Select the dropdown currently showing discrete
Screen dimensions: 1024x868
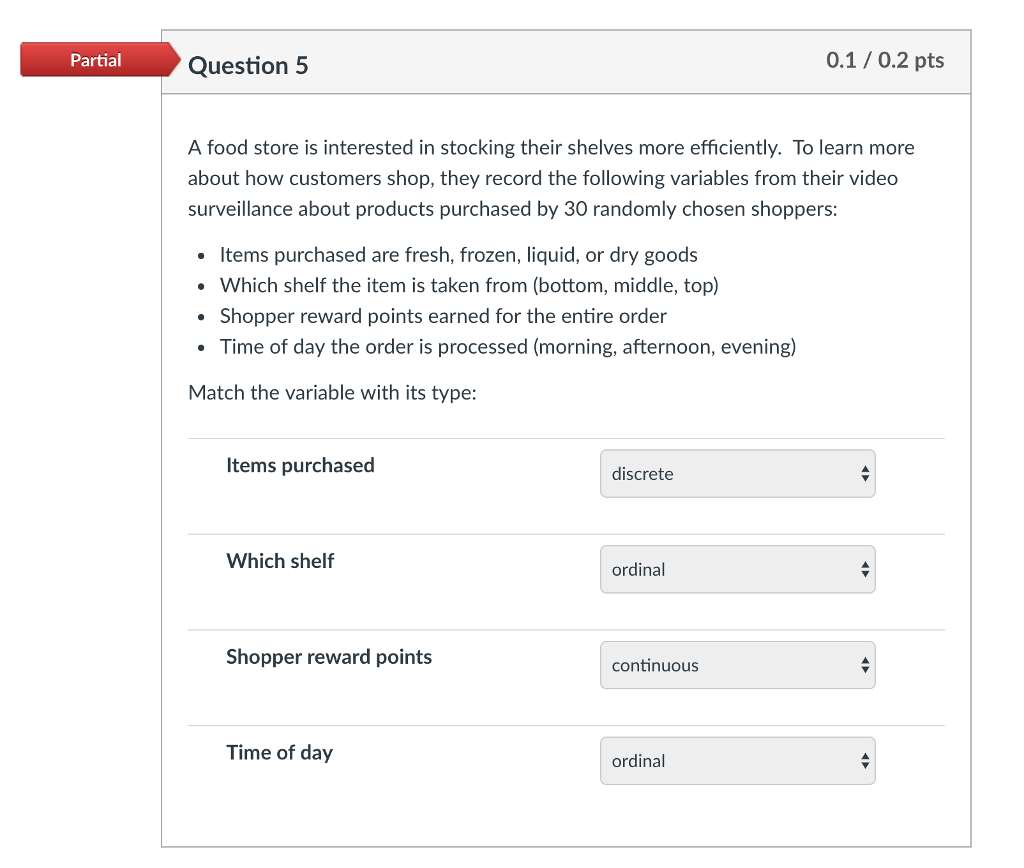737,473
